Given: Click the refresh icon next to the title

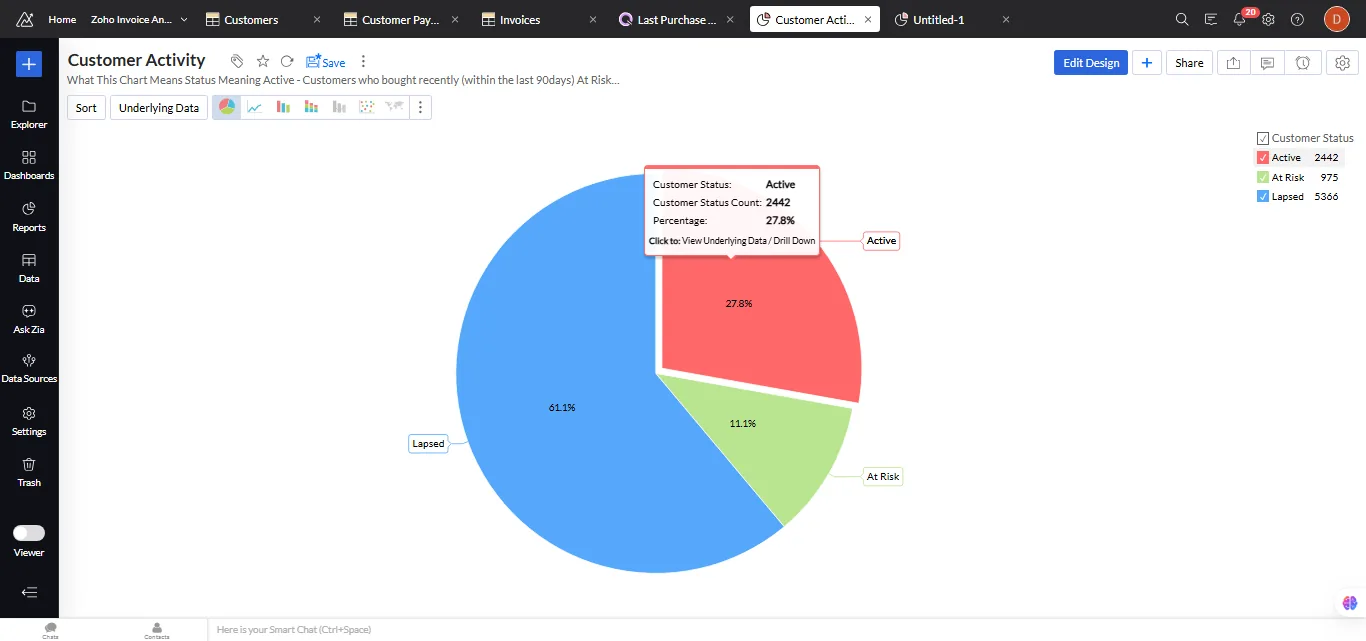Looking at the screenshot, I should 287,61.
